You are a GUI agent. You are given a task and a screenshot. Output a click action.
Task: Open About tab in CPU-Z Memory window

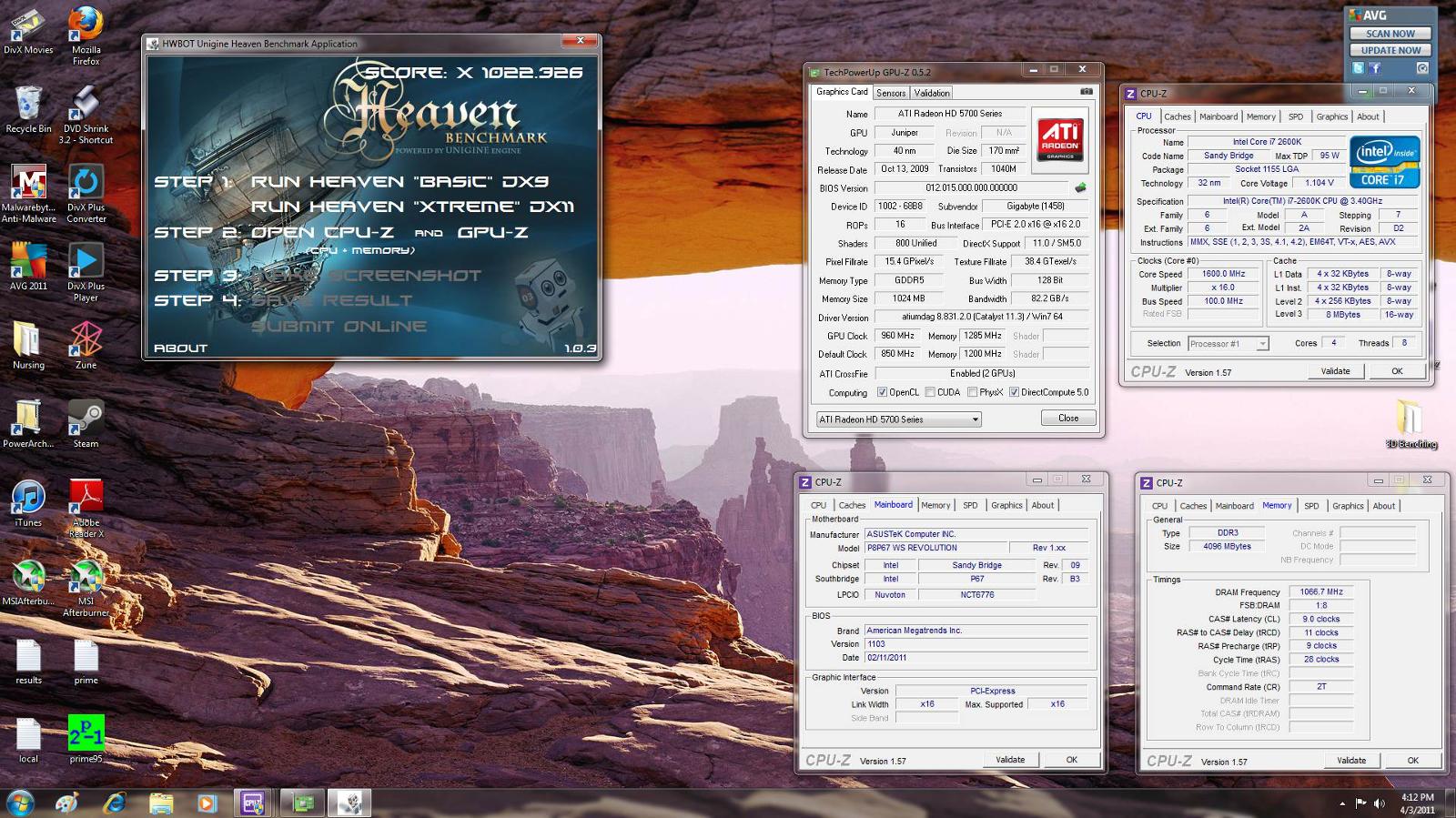tap(1383, 506)
